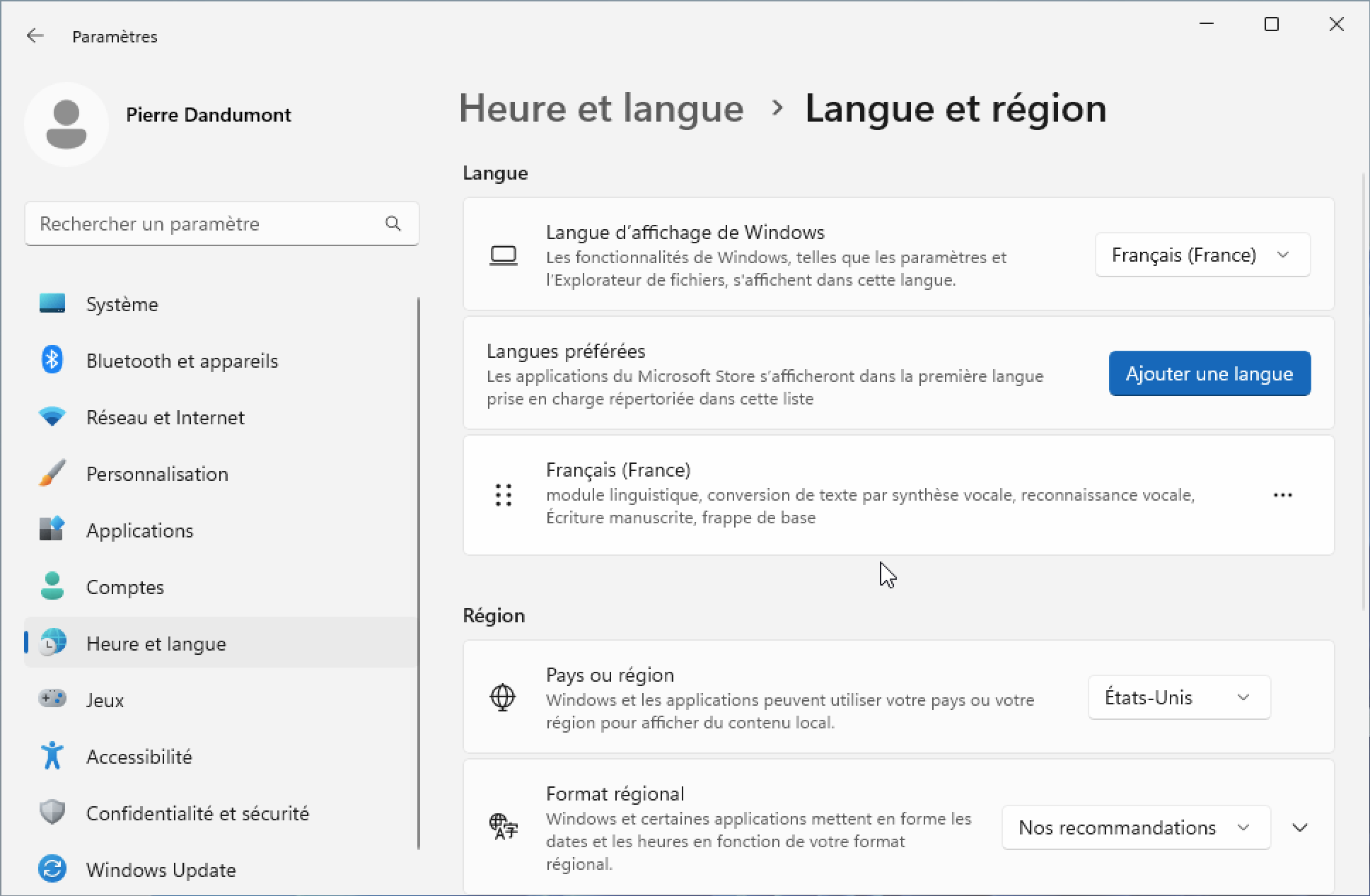Click the Rechercher un paramètre field
The height and width of the screenshot is (896, 1370).
tap(222, 223)
